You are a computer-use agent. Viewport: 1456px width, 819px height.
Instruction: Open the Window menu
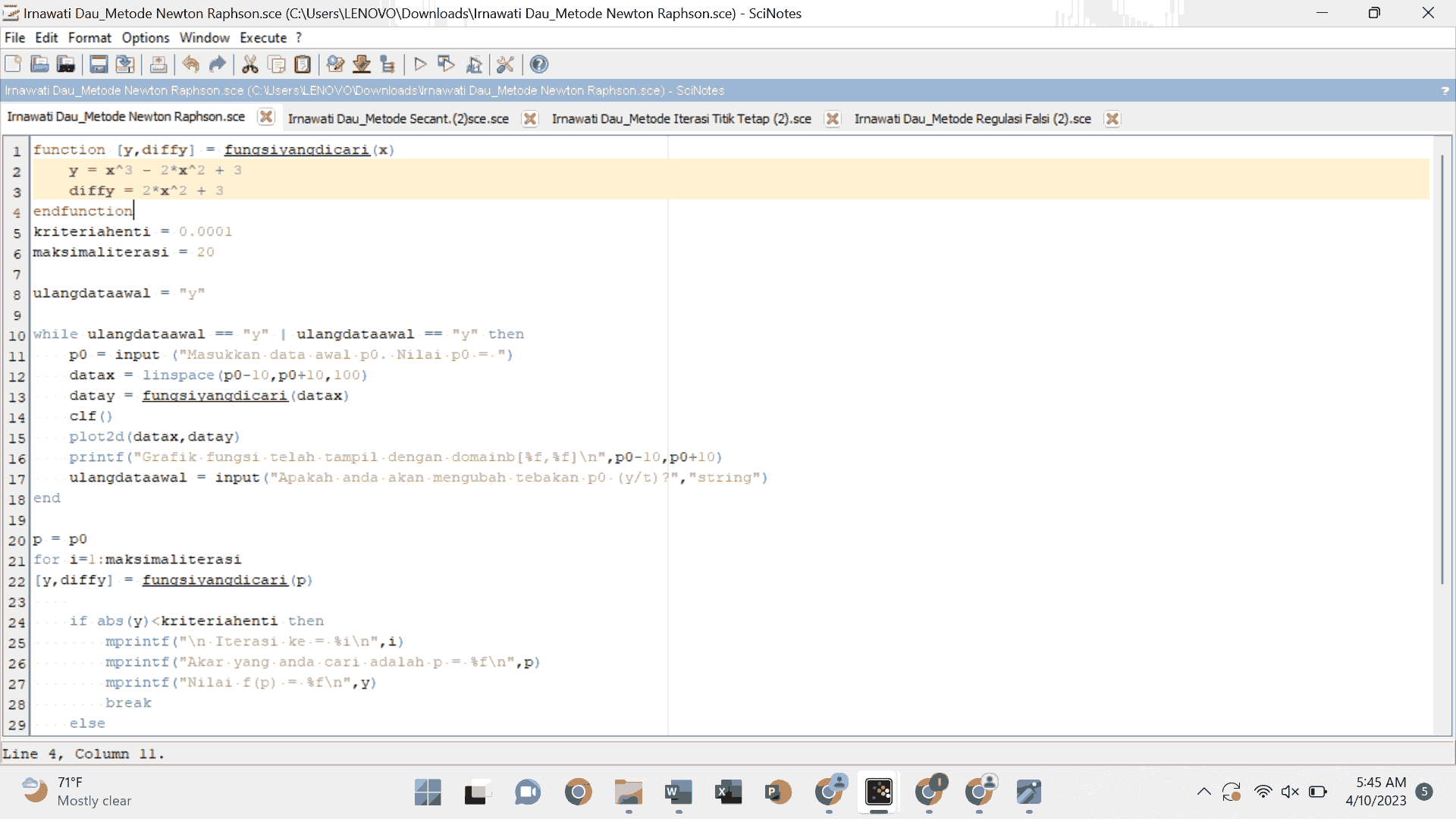tap(204, 38)
